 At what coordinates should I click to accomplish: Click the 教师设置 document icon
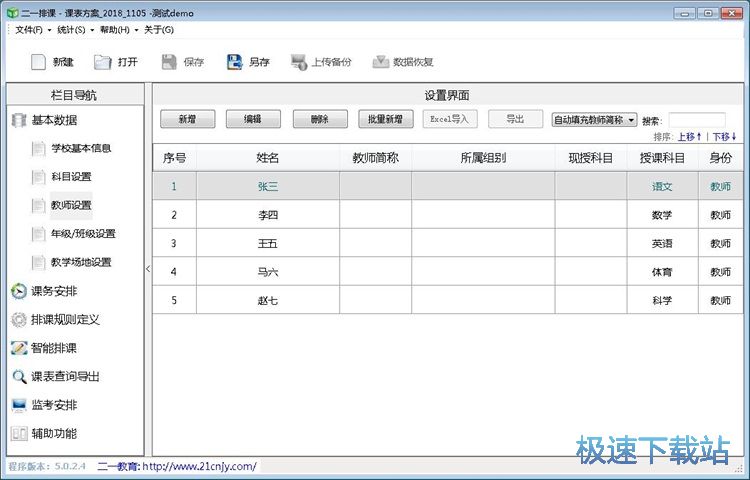(x=38, y=206)
